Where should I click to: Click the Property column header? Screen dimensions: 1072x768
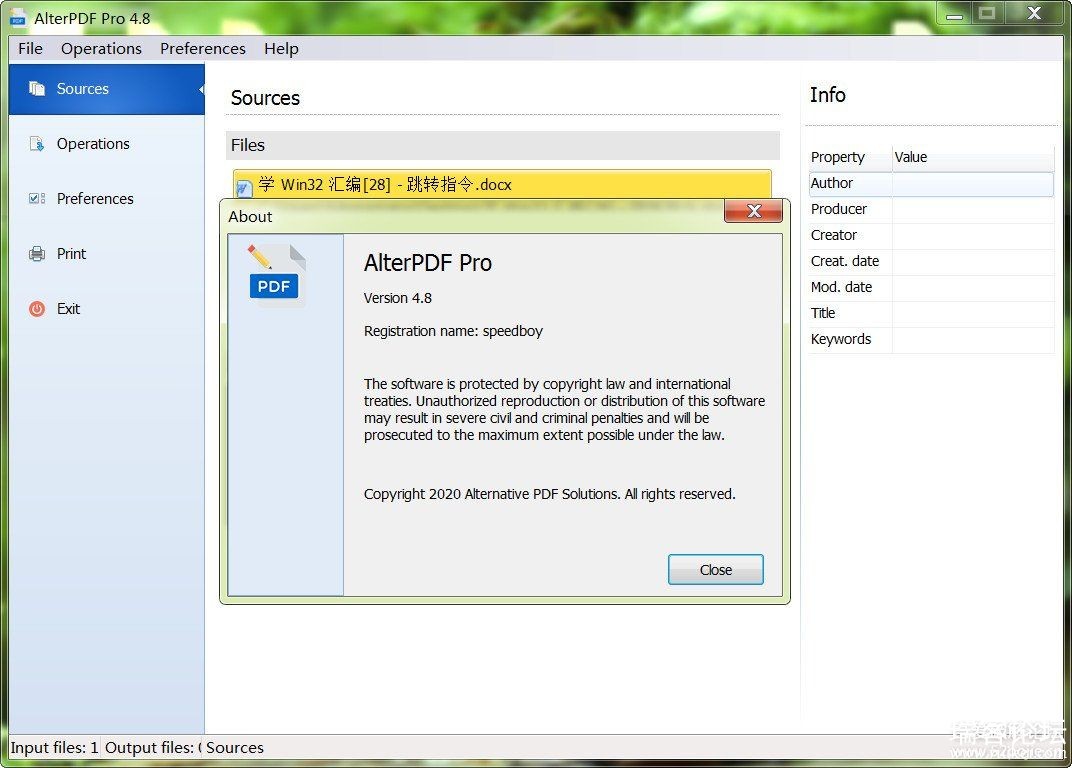850,157
